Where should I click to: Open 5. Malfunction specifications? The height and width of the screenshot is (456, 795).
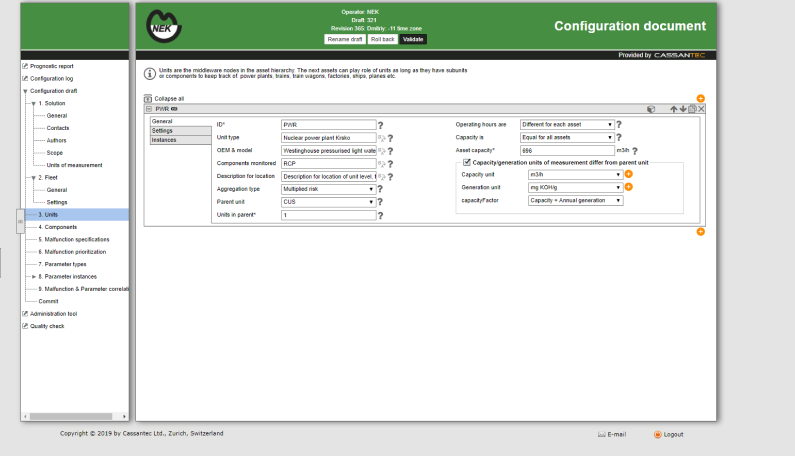tap(74, 239)
